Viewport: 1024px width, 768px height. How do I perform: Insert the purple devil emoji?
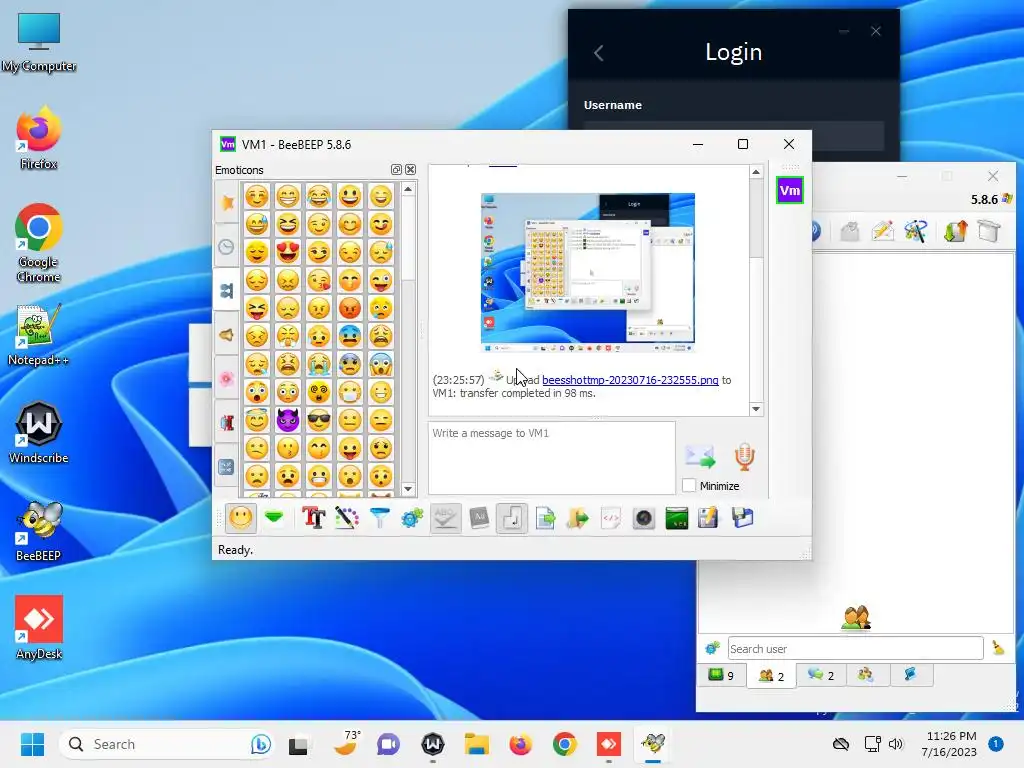click(x=287, y=420)
